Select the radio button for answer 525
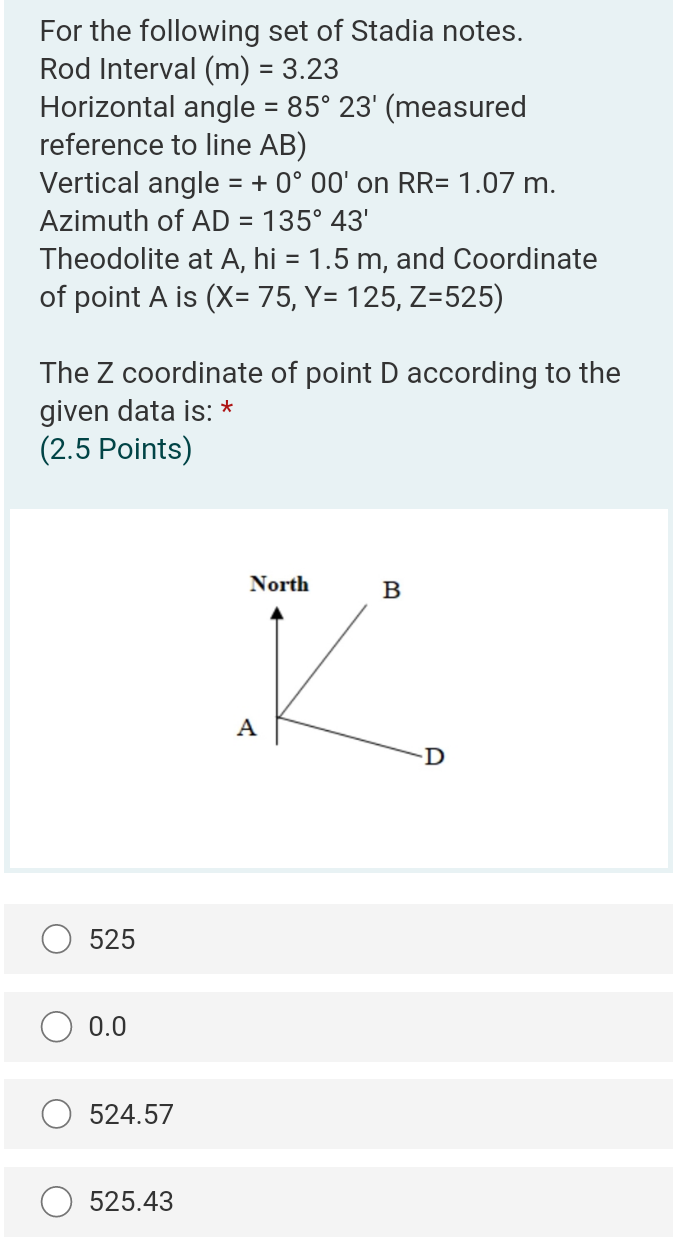 click(57, 939)
